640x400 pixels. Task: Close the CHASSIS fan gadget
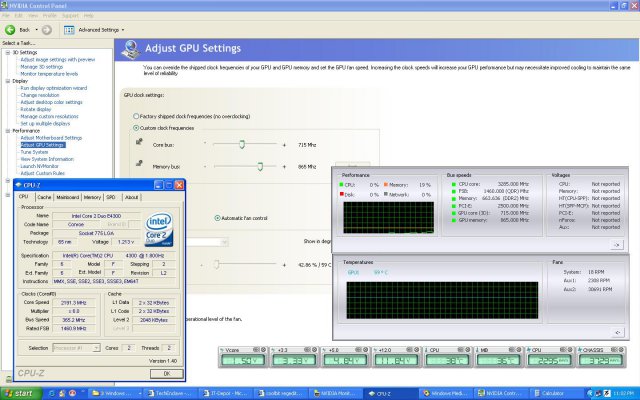click(x=621, y=350)
